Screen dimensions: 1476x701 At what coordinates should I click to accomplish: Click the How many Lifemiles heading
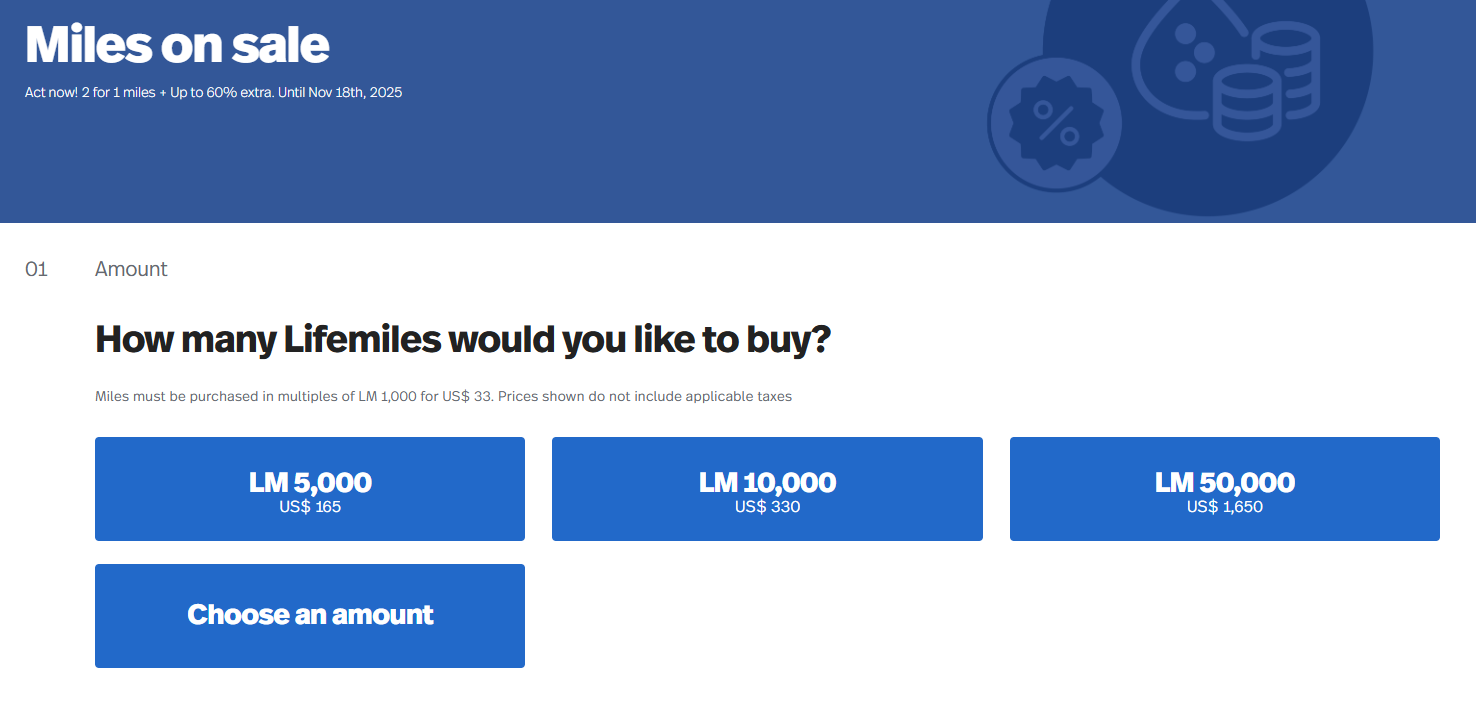point(463,339)
